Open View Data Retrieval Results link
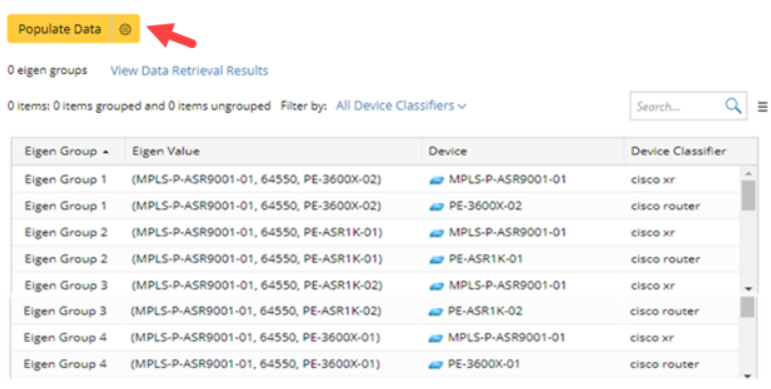 tap(189, 71)
